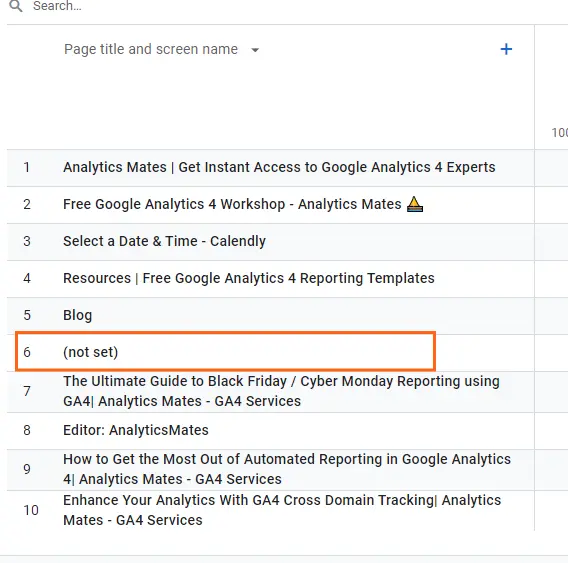Image resolution: width=568 pixels, height=563 pixels.
Task: Click row number 1 index cell
Action: pos(26,167)
